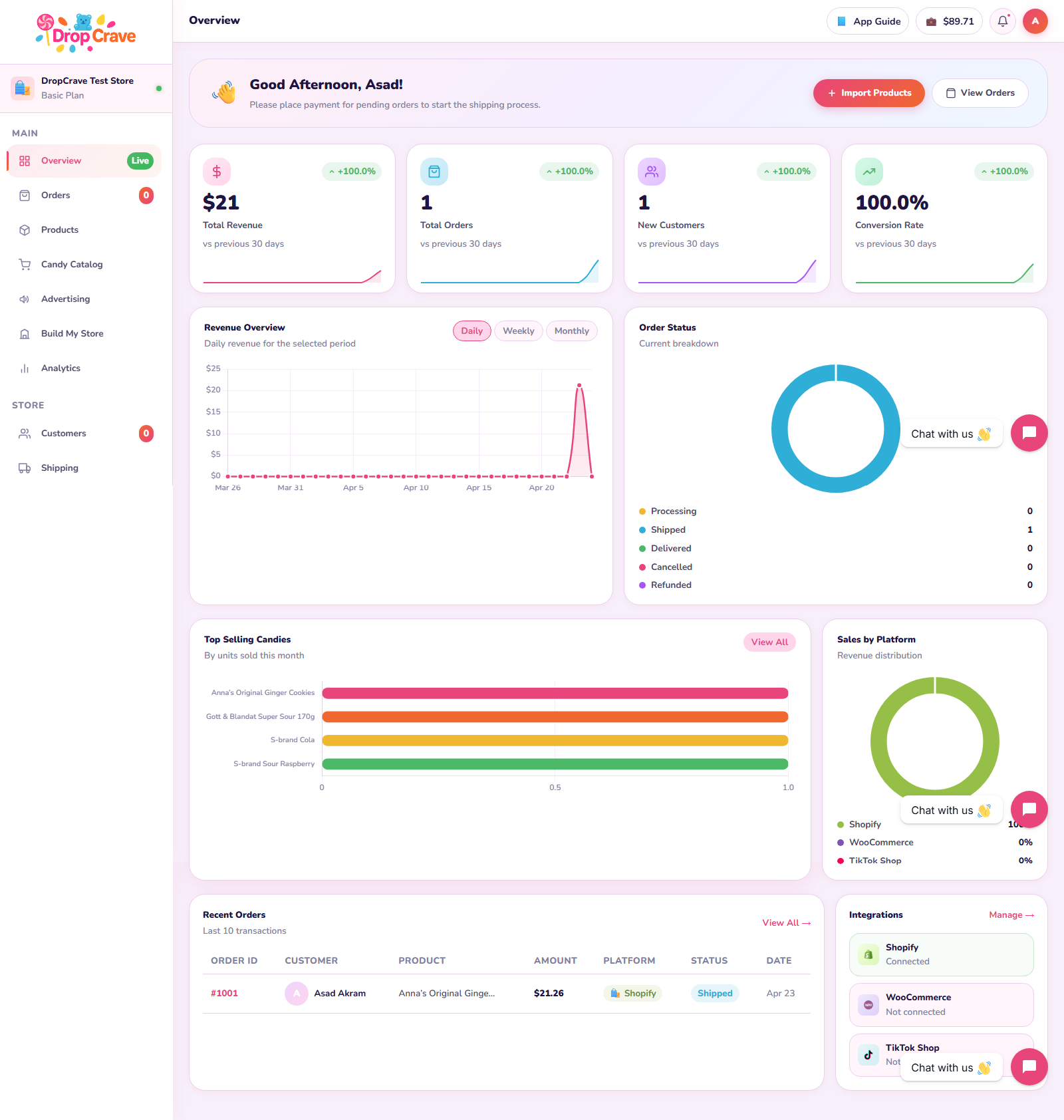Open Advertising in the sidebar
Screen dimensions: 1064x1120
point(84,299)
